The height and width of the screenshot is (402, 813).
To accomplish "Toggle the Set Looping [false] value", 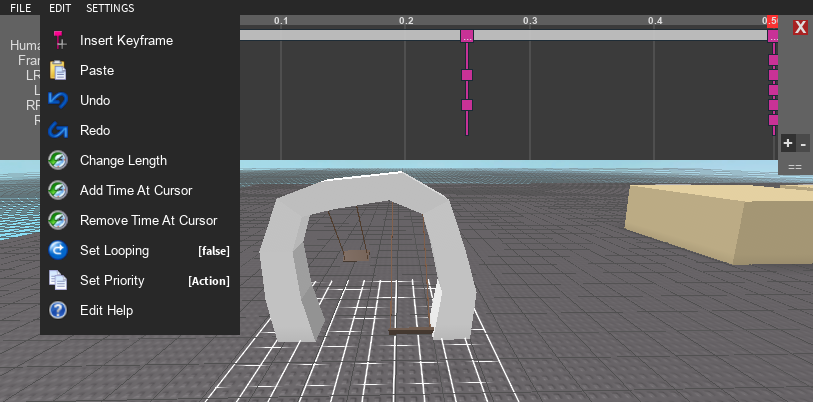I will coord(214,251).
